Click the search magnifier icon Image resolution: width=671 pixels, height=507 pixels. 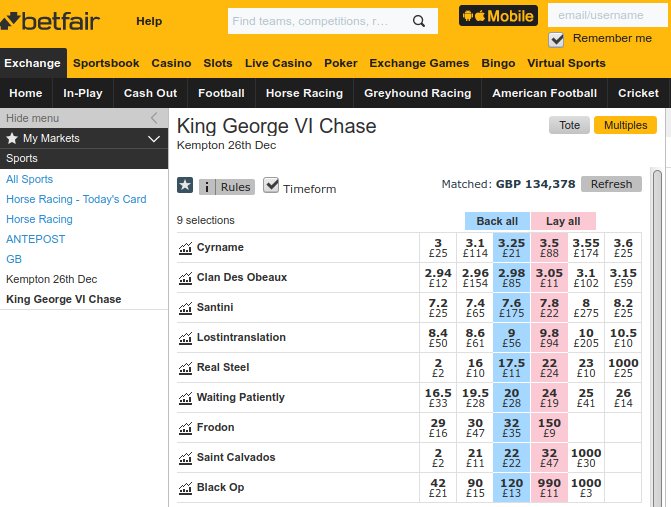tap(419, 21)
